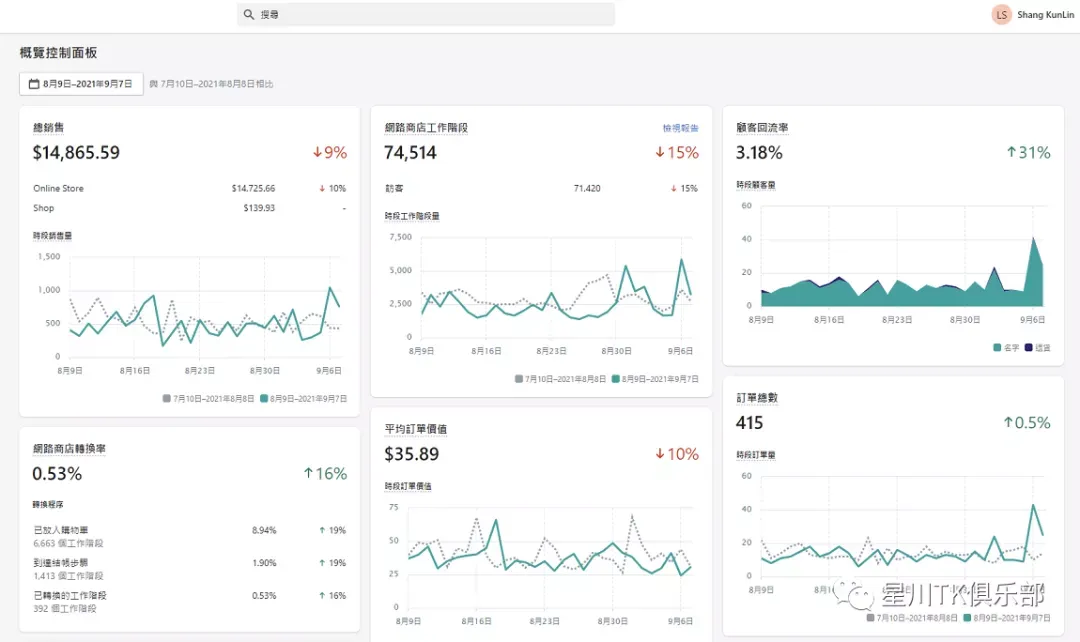Click the 1.90% checkout rate
Image resolution: width=1080 pixels, height=642 pixels.
264,563
